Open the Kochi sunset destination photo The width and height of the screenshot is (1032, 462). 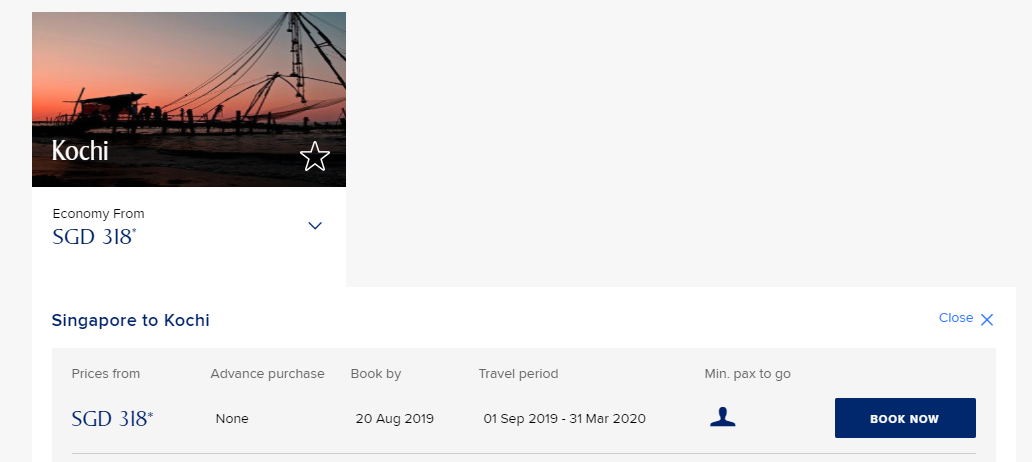(x=189, y=80)
